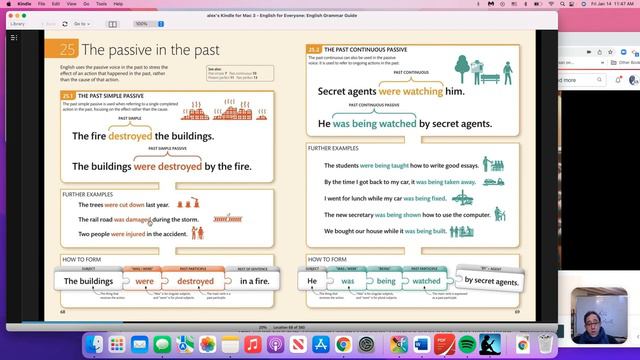
Task: Open the Help menu
Action: [118, 4]
